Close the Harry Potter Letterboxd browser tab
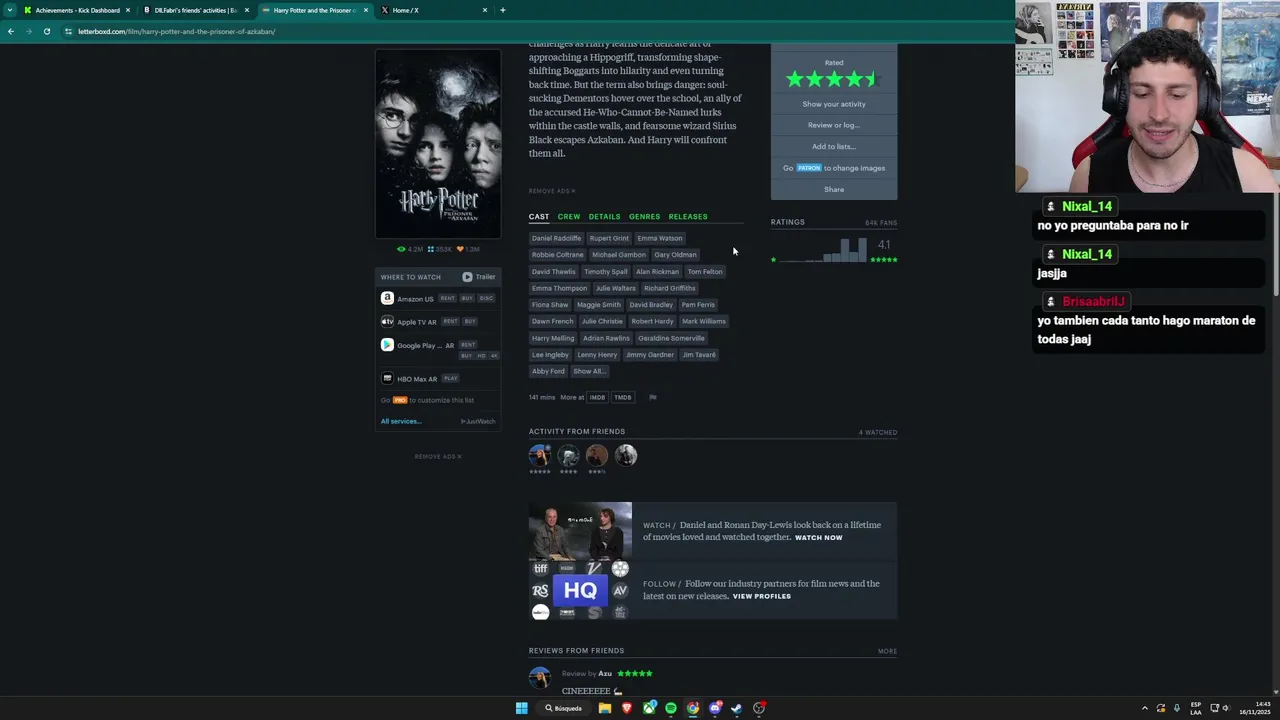 click(366, 10)
